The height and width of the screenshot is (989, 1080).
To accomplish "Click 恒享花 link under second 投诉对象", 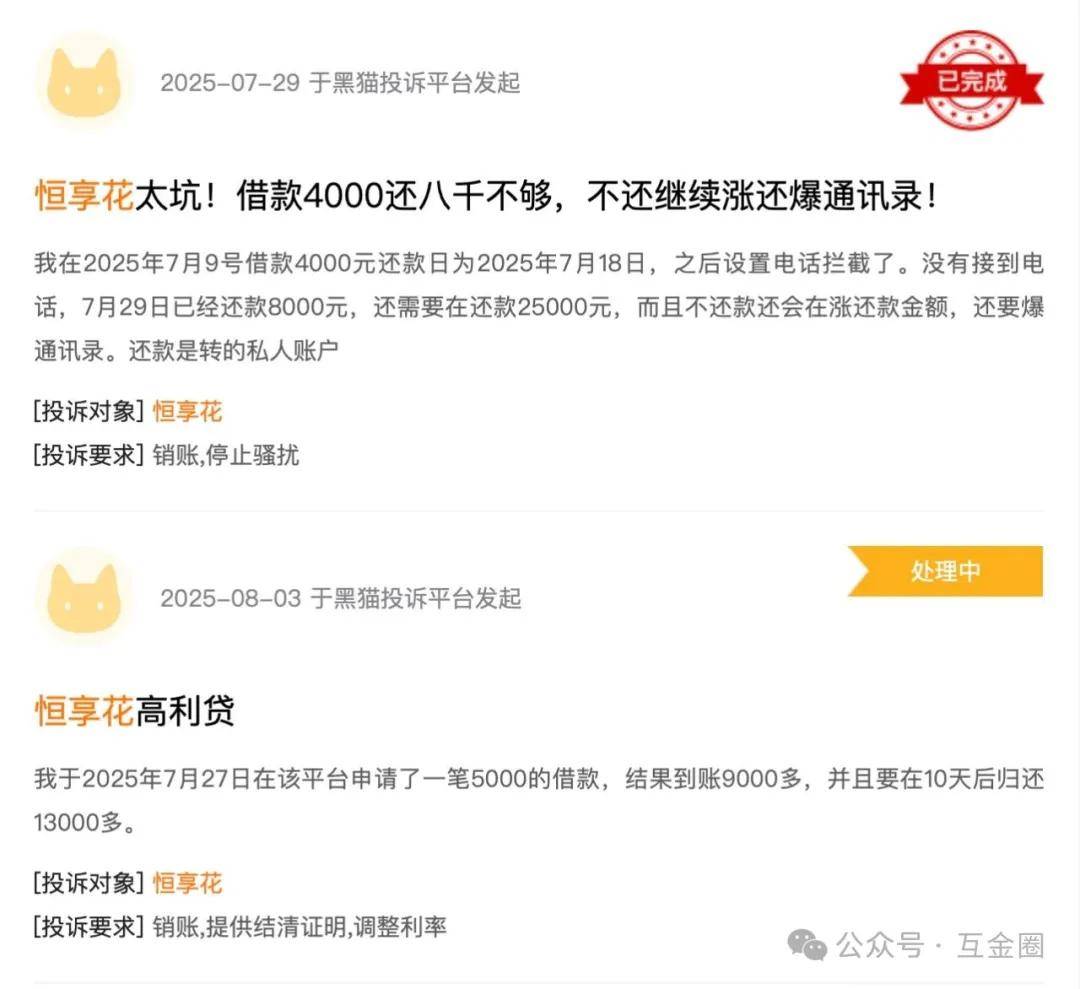I will point(187,883).
